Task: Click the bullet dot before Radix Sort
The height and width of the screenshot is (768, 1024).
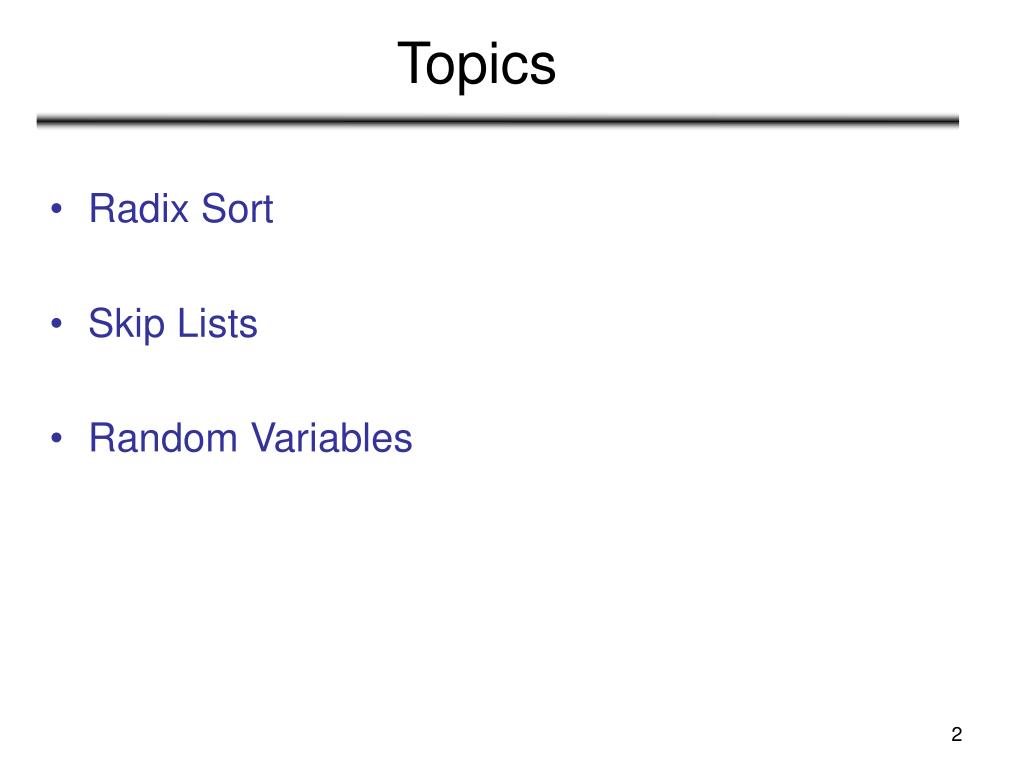Action: (x=57, y=209)
